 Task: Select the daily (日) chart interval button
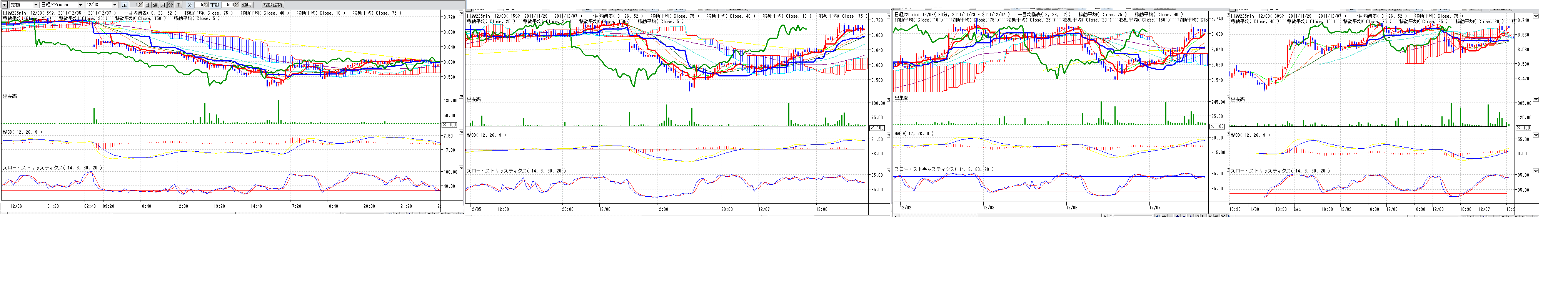pyautogui.click(x=147, y=5)
